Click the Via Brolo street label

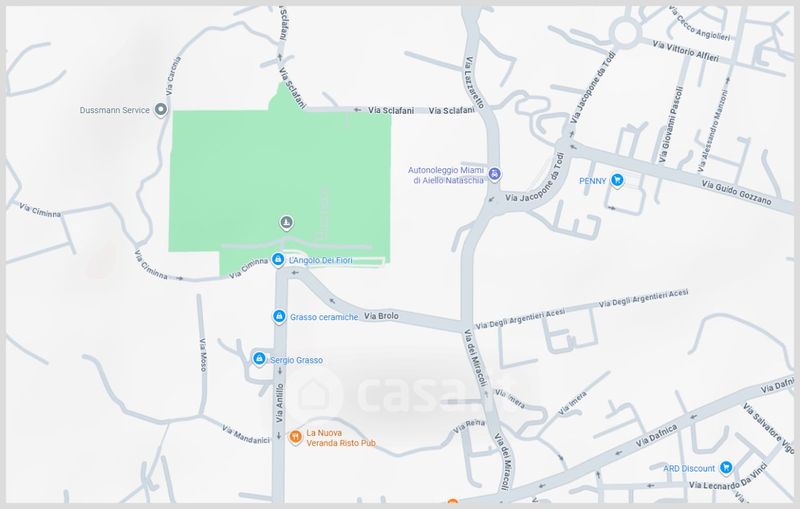tap(381, 316)
